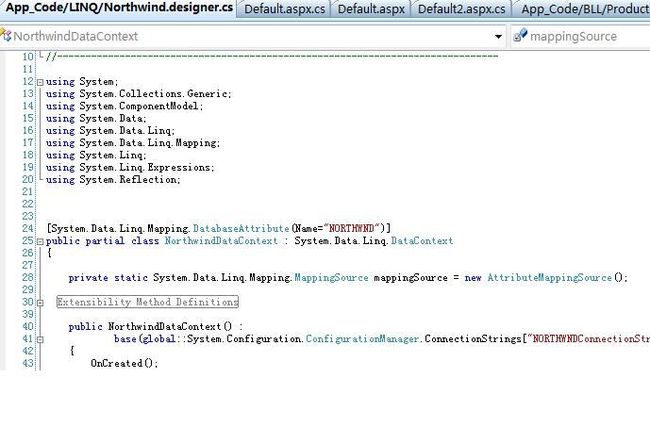Open the App_Code/BLL/Product tab
Viewport: 650px width, 427px height.
(584, 9)
